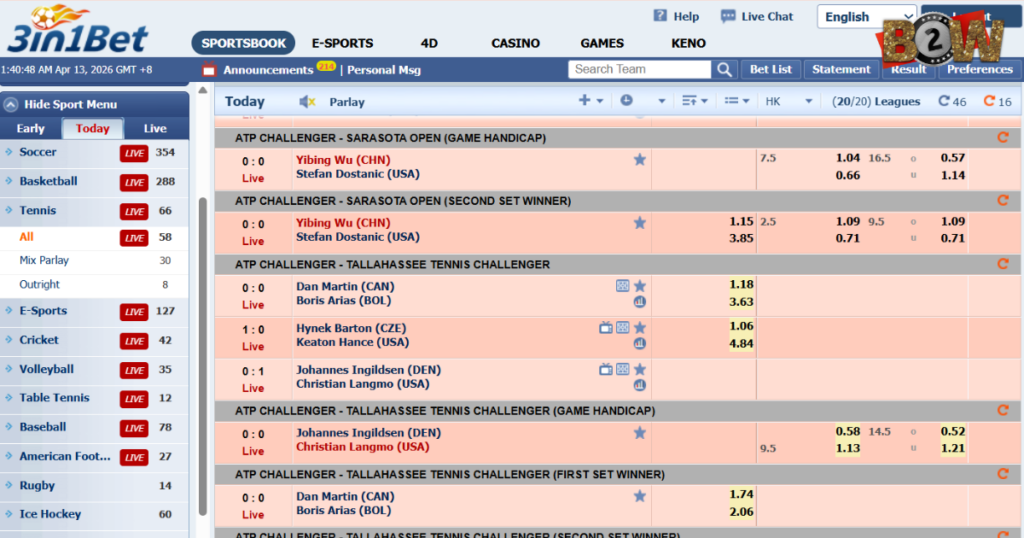
Task: Open scoreboard icon for Hynek Barton match
Action: tap(622, 327)
